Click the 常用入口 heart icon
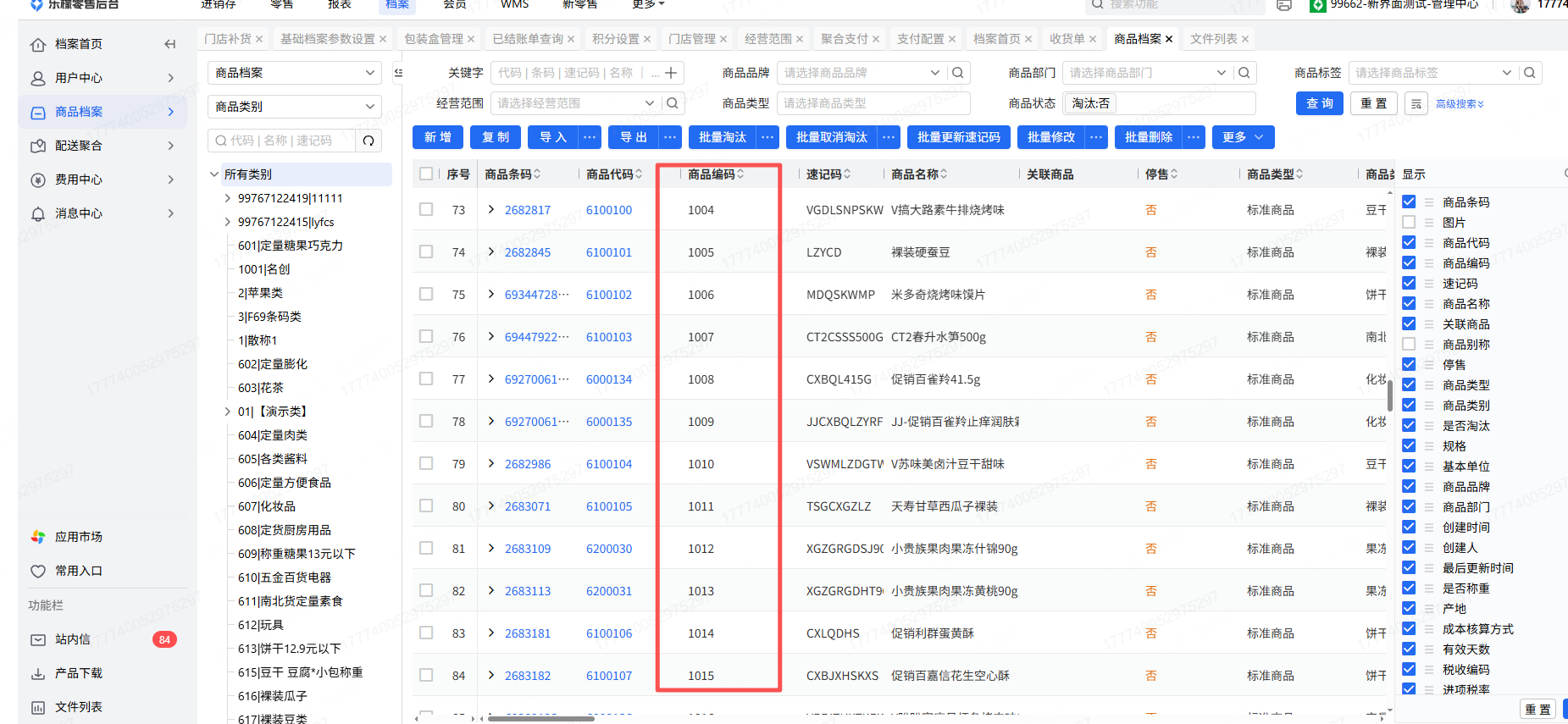 point(38,571)
